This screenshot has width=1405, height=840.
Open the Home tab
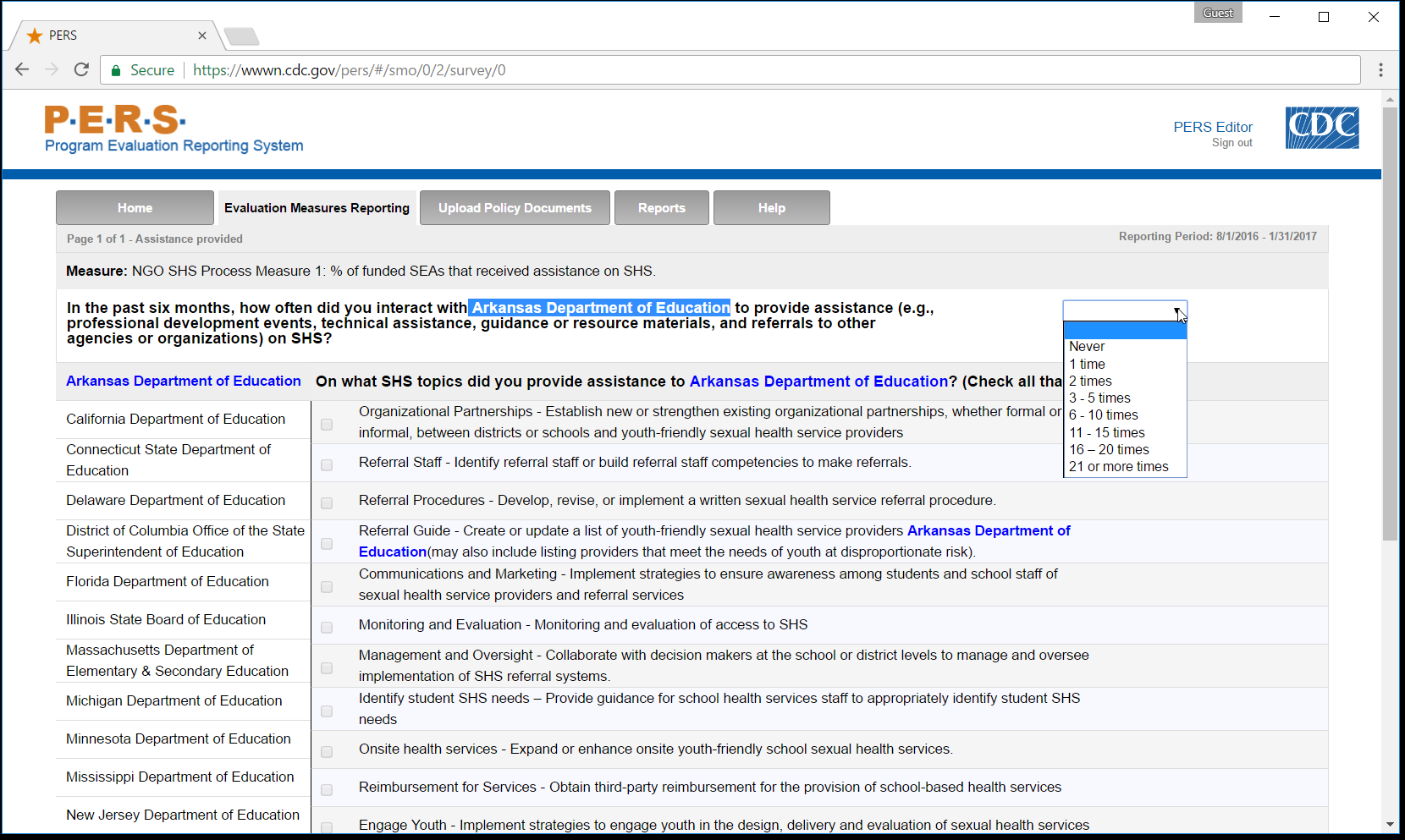point(135,208)
